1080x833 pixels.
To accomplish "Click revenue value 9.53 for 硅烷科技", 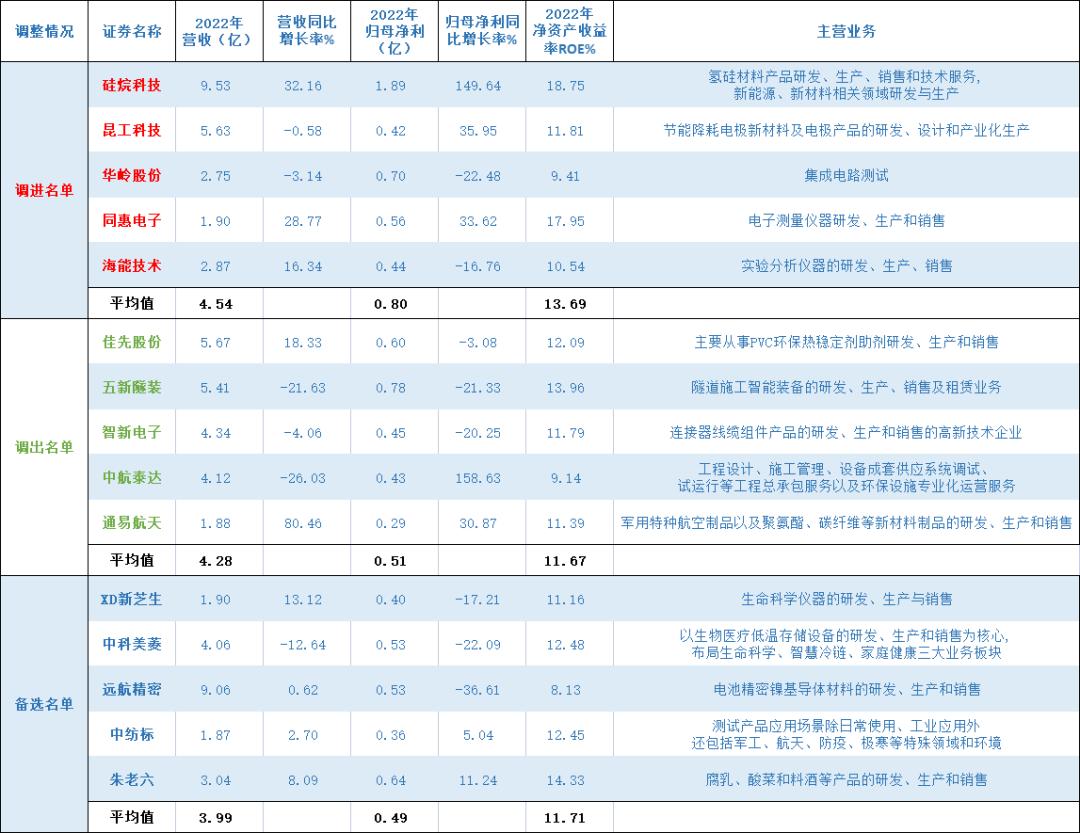I will tap(215, 86).
